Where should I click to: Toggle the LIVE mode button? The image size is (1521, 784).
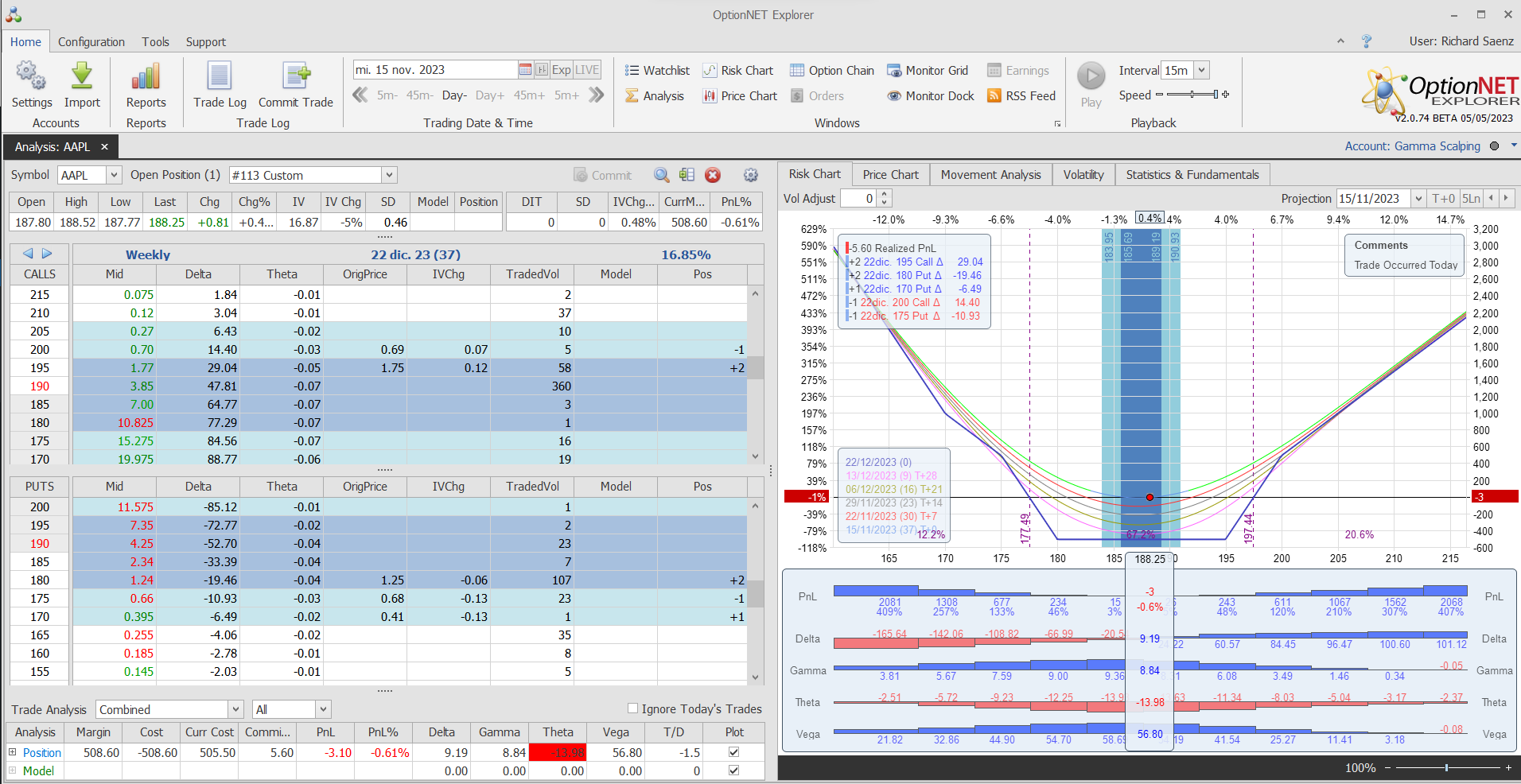587,70
